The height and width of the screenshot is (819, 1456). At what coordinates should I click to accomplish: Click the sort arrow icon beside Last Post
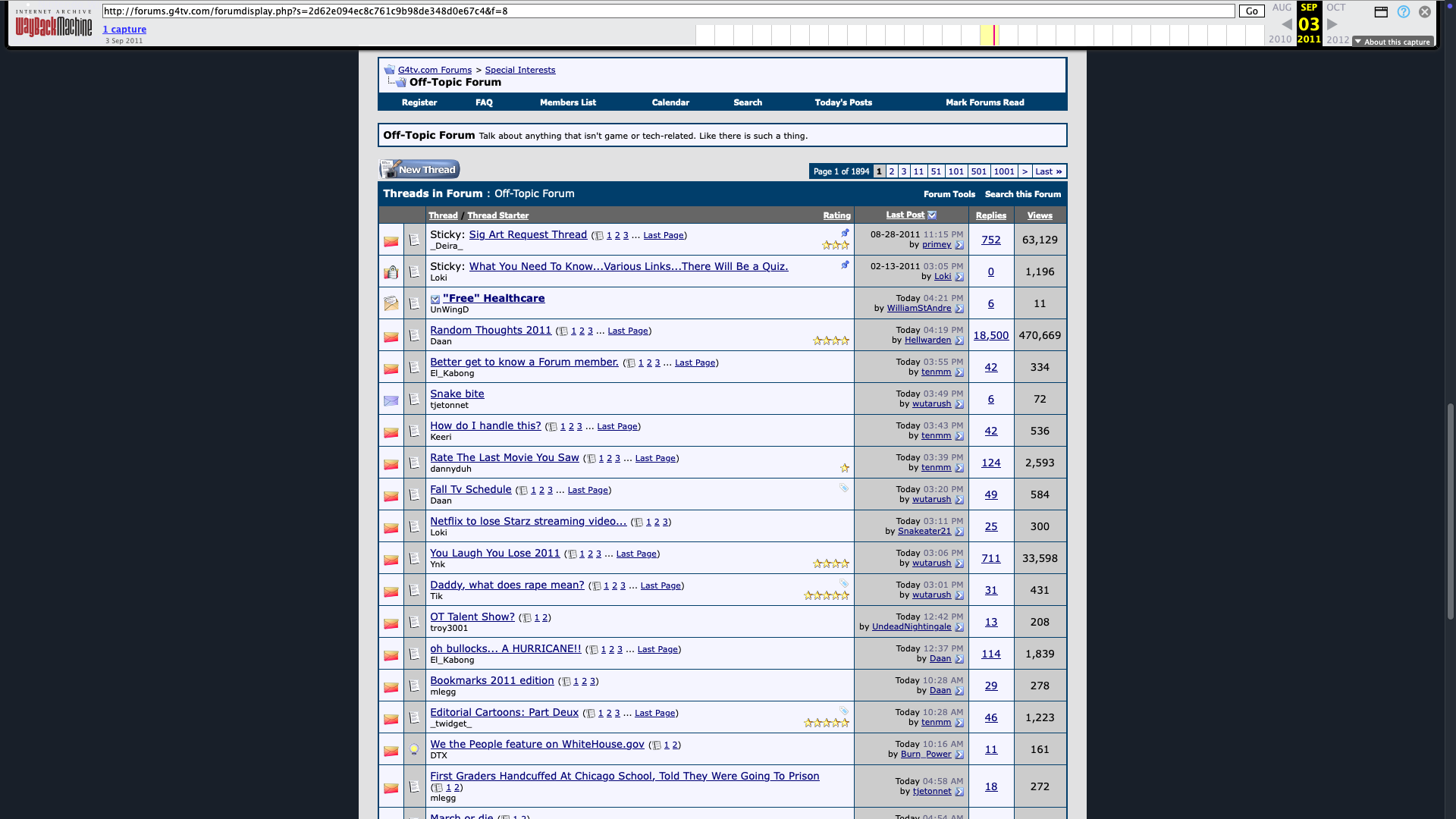pos(932,215)
